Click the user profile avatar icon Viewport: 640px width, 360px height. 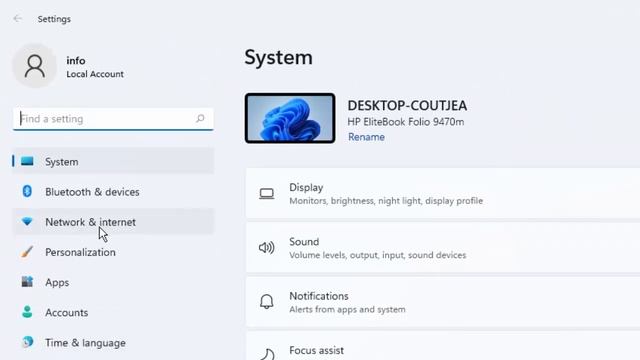coord(35,66)
